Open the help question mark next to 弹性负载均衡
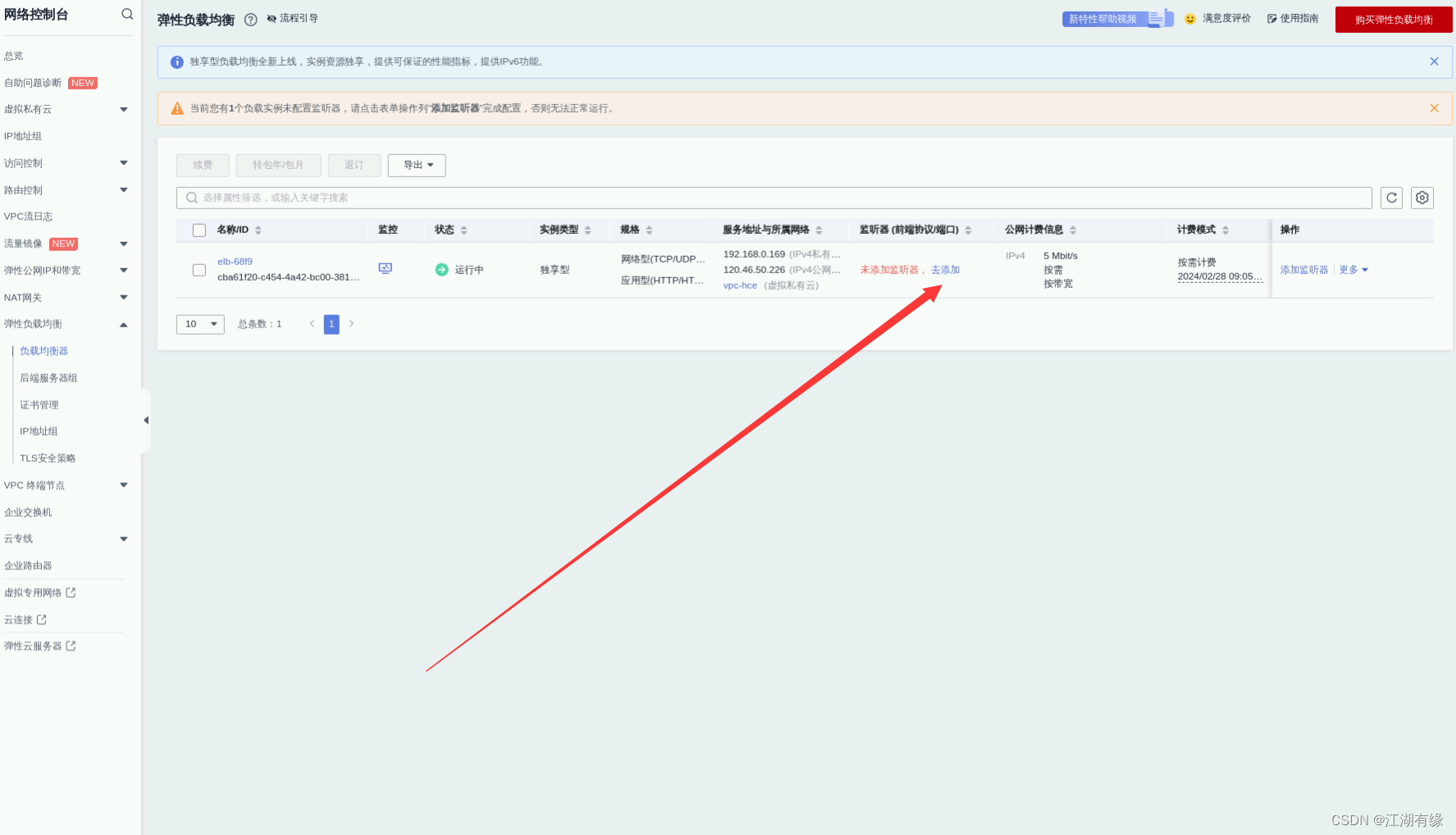 tap(251, 20)
